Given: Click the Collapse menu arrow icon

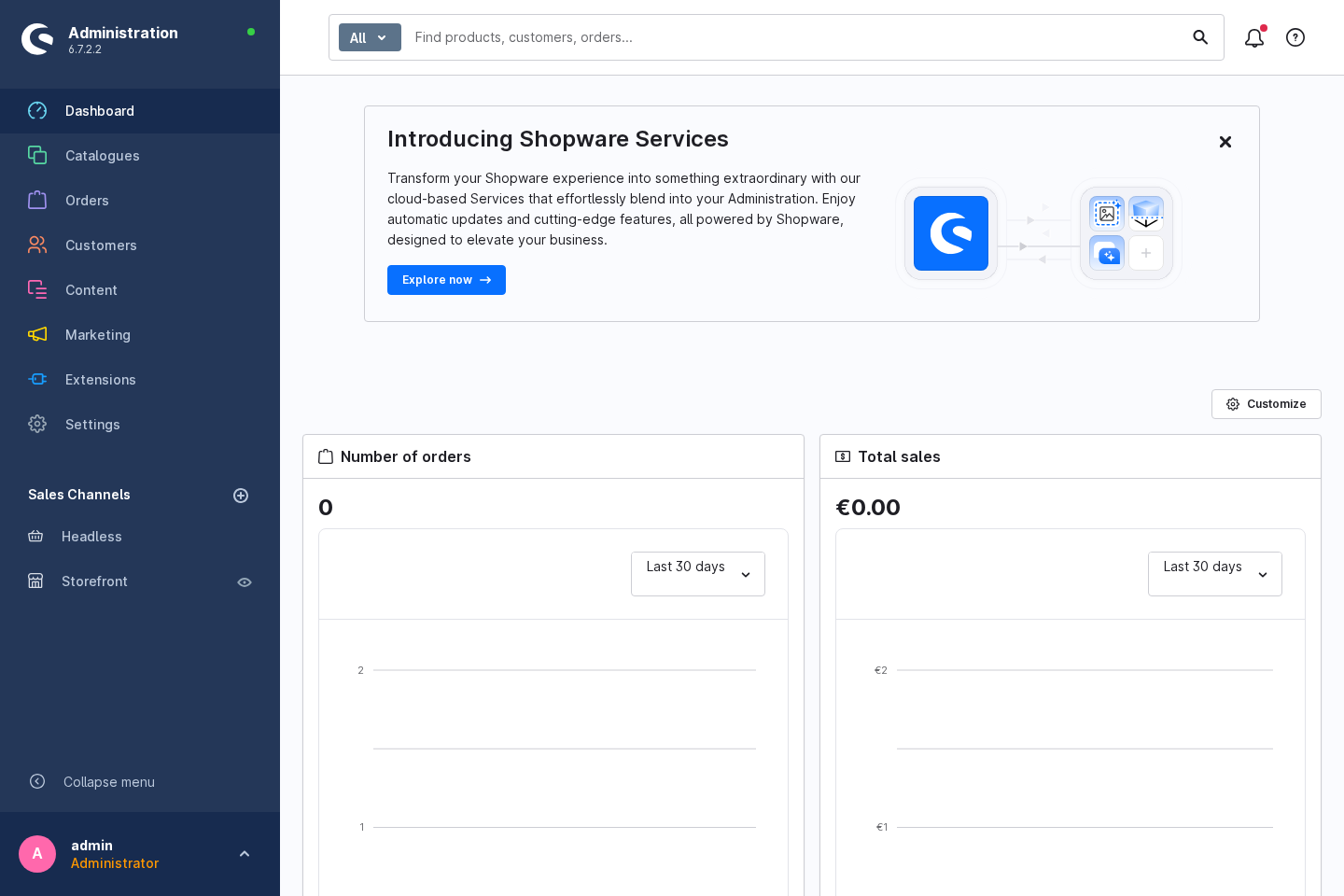Looking at the screenshot, I should (x=37, y=781).
